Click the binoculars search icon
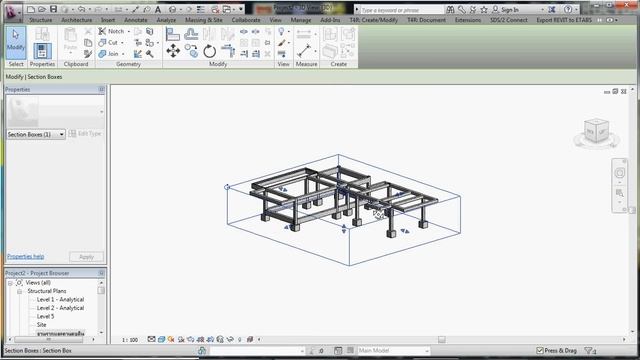Image resolution: width=640 pixels, height=360 pixels. pos(451,9)
